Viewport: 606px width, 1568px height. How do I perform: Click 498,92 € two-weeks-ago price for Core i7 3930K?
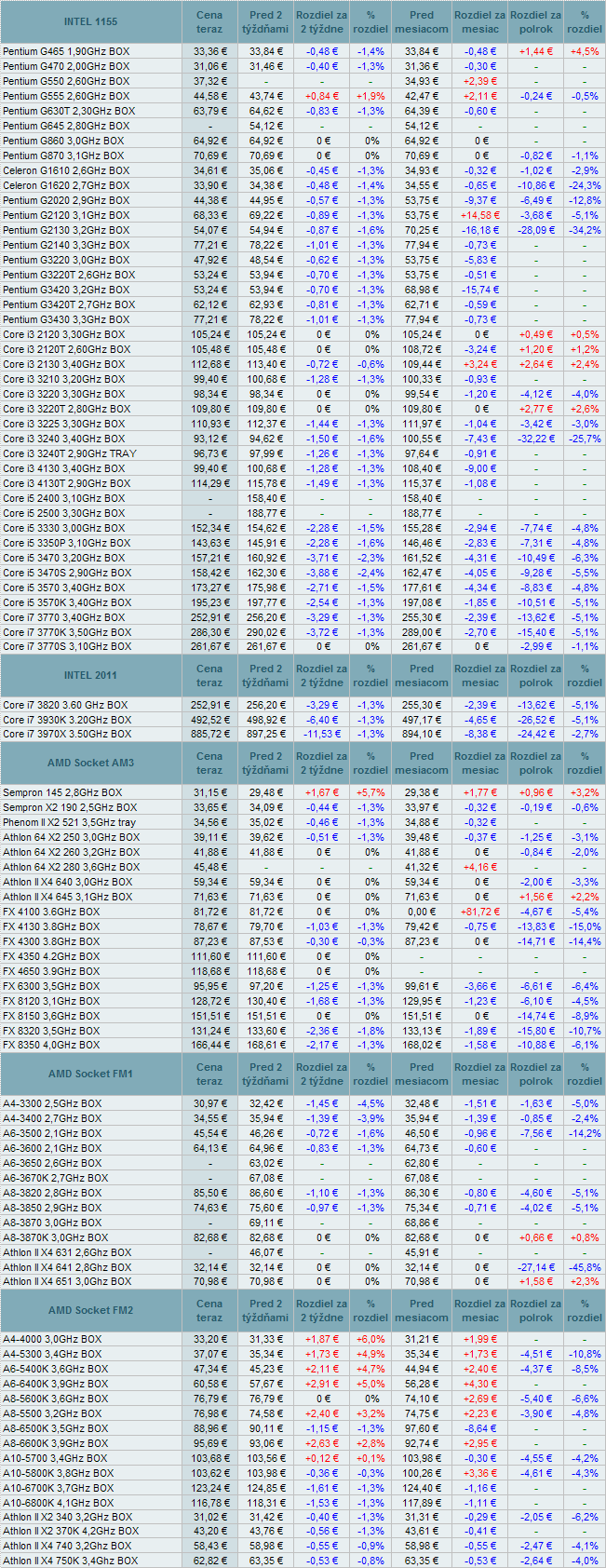[x=265, y=720]
